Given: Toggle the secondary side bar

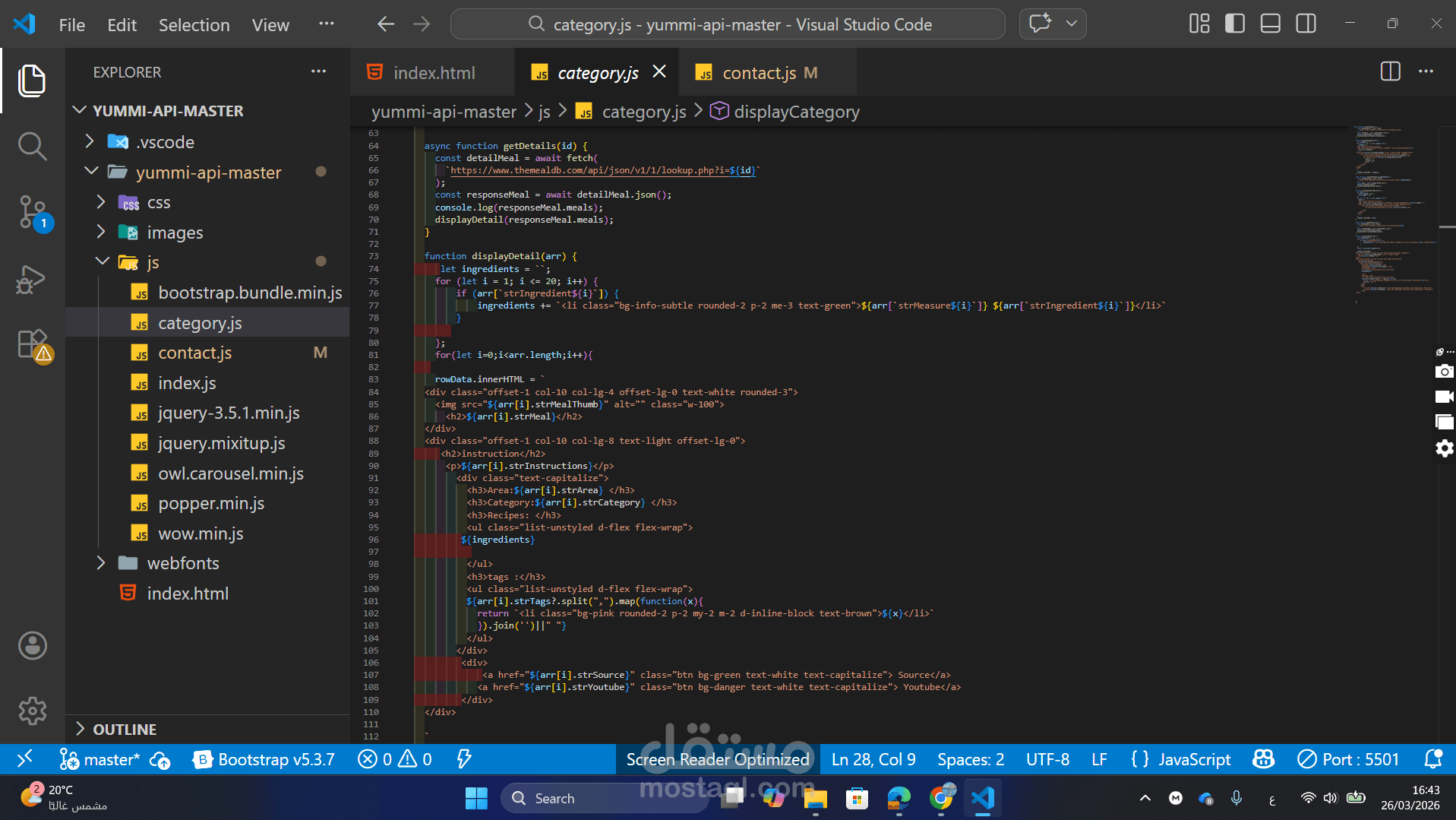Looking at the screenshot, I should click(1306, 24).
